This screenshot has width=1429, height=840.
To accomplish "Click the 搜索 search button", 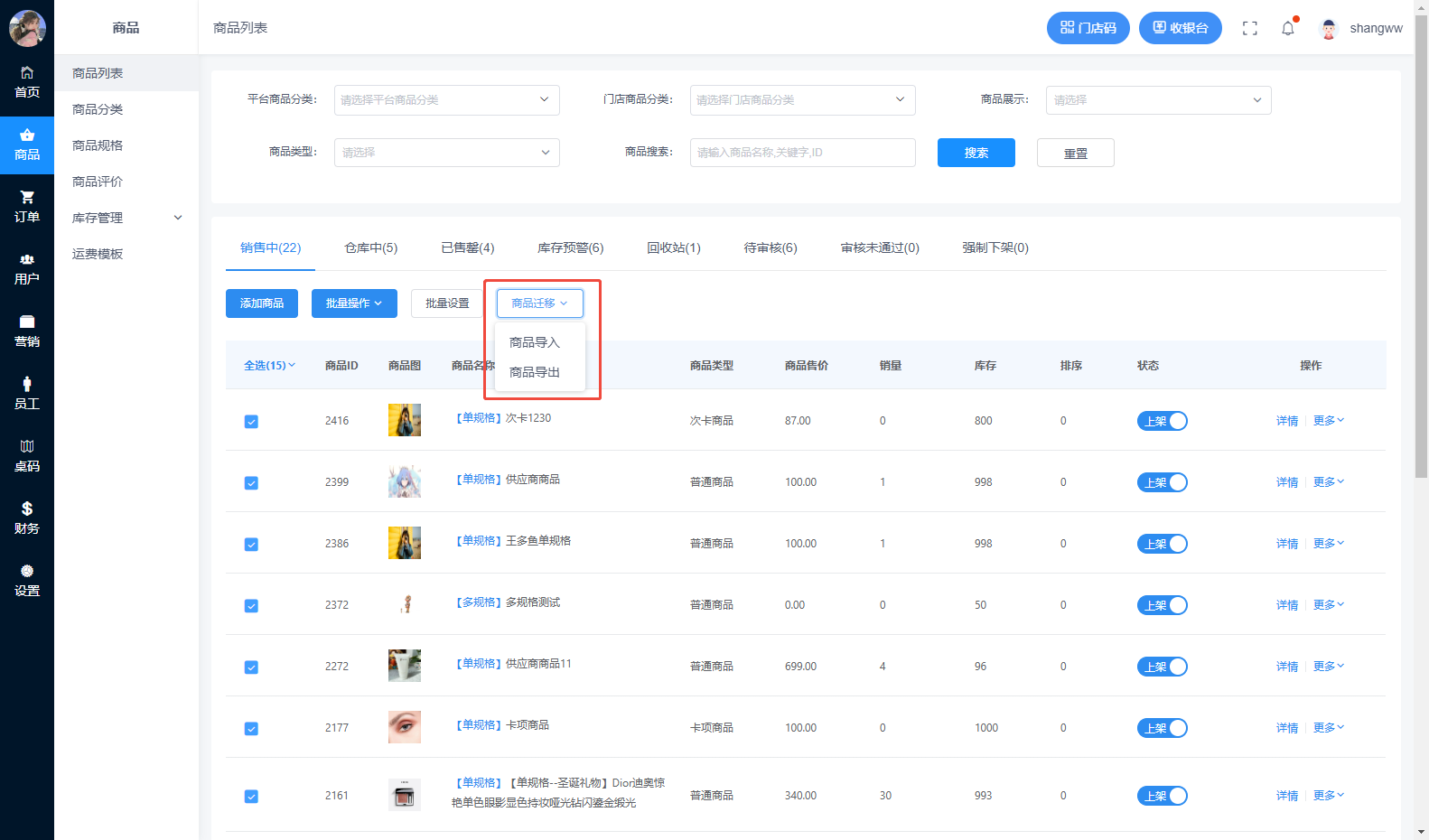I will tap(976, 153).
